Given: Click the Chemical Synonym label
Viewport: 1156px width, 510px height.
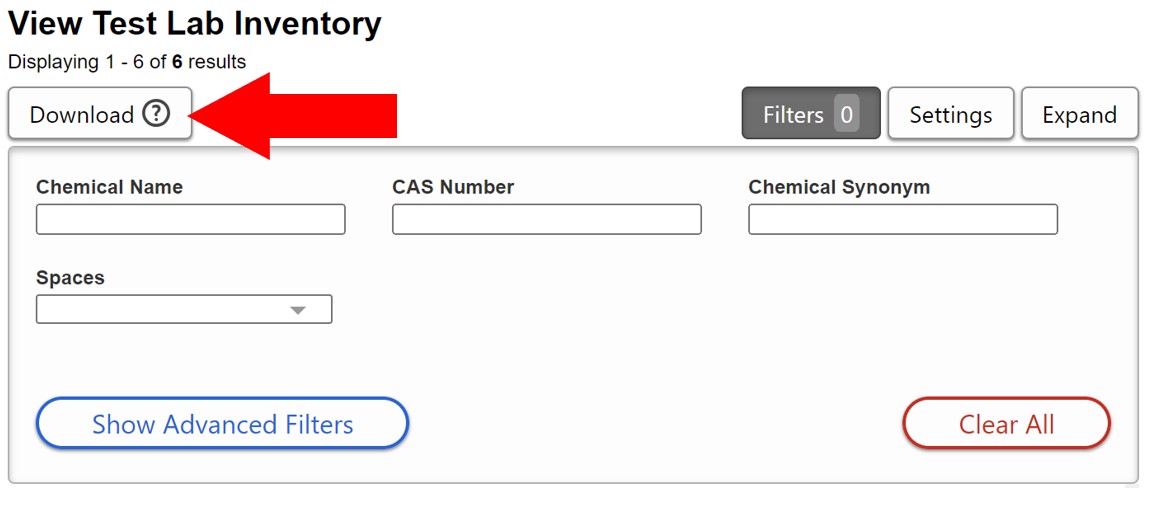Looking at the screenshot, I should click(x=839, y=187).
